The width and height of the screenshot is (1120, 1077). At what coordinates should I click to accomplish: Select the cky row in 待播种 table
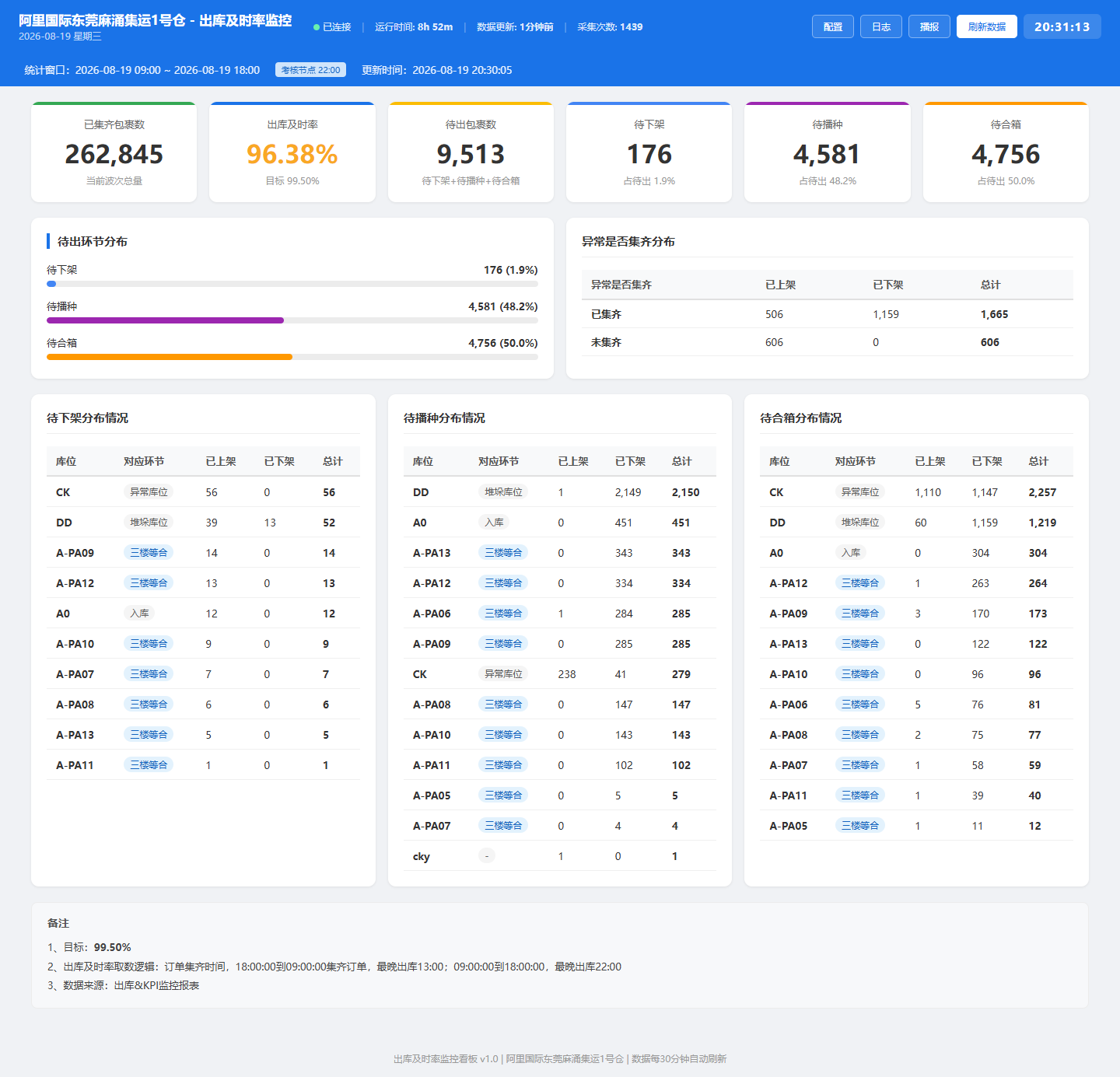click(560, 856)
